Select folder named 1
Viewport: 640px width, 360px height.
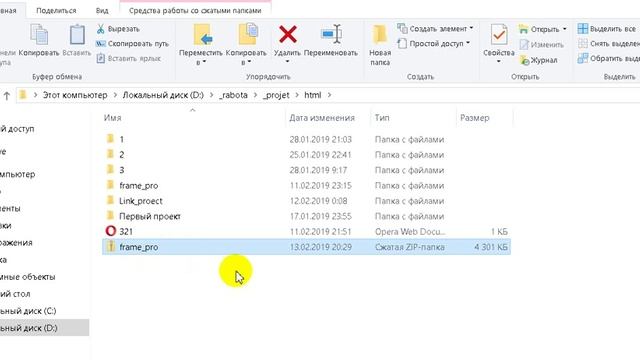306,139
